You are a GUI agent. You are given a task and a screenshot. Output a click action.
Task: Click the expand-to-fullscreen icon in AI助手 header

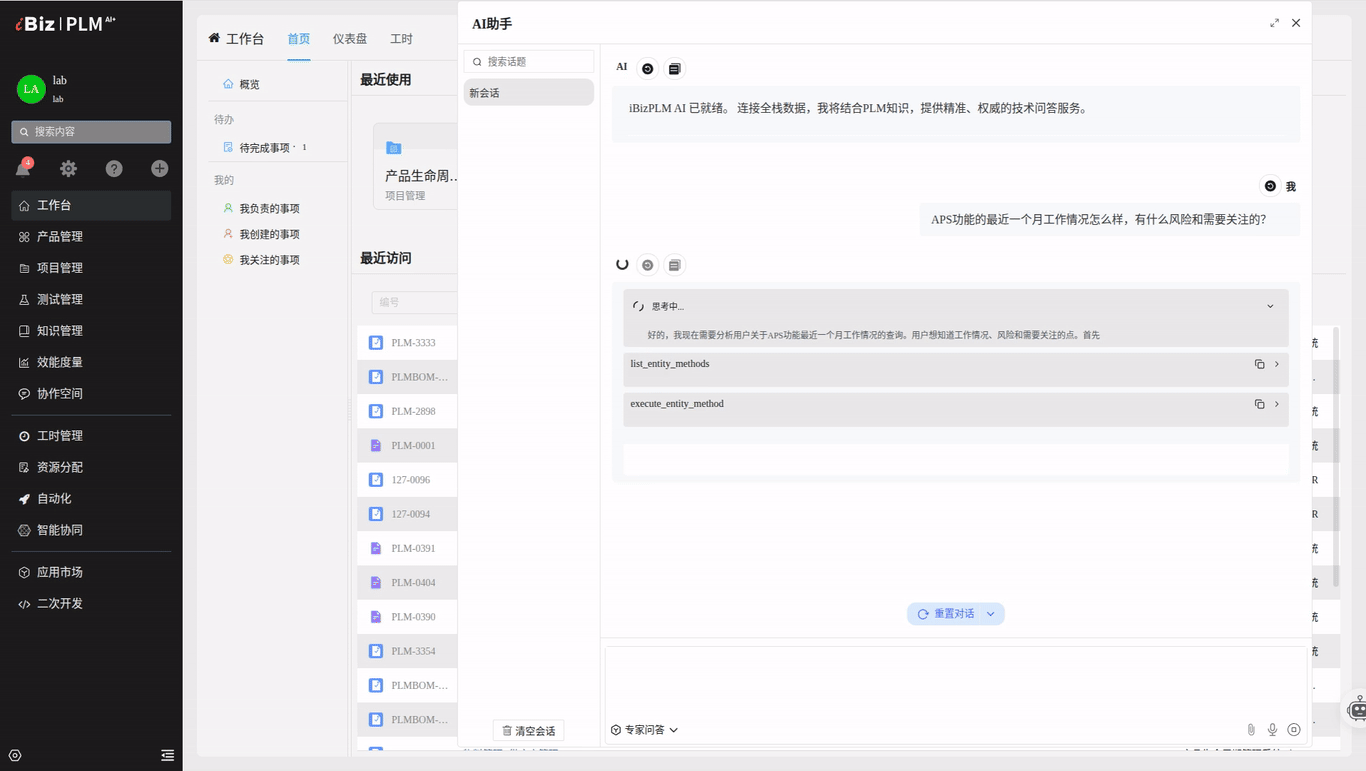pos(1274,21)
